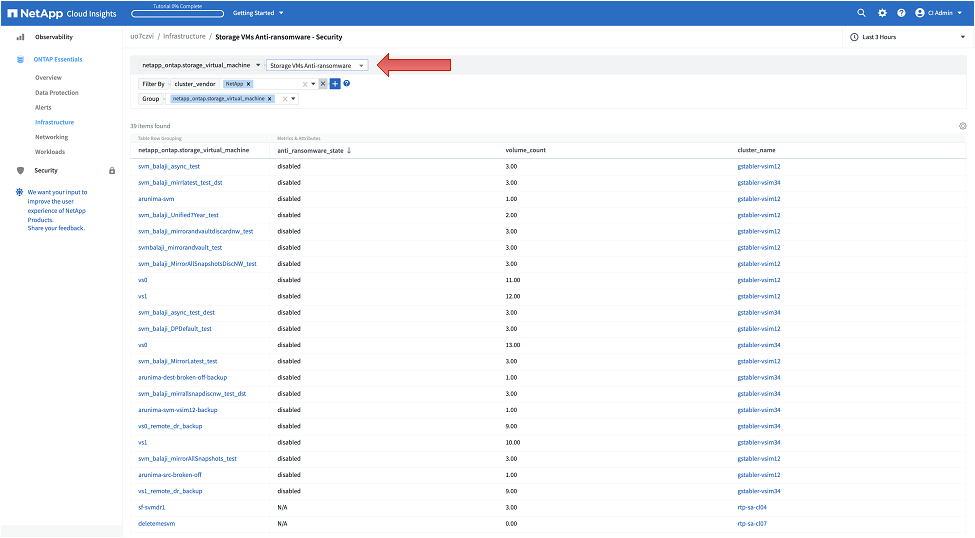Expand the Last 3 Hours time range
975x538 pixels.
pos(906,37)
